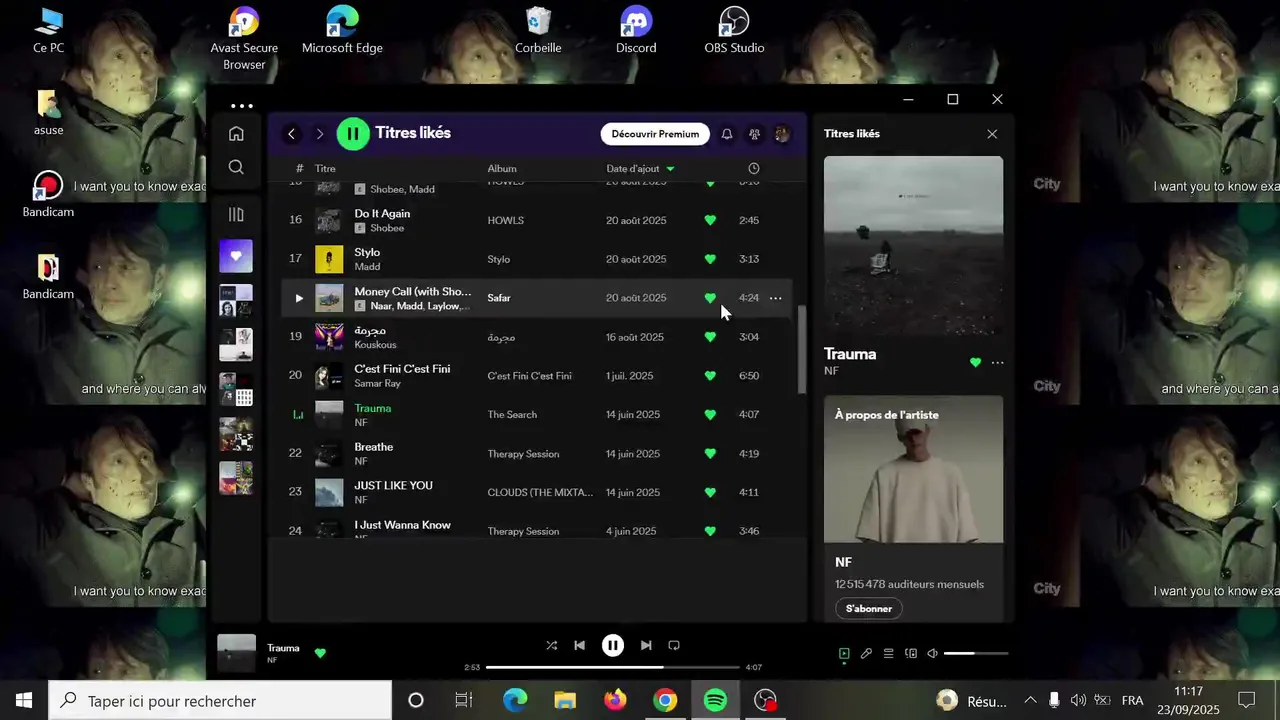Open notifications bell in Spotify header
The height and width of the screenshot is (720, 1280).
pos(727,134)
